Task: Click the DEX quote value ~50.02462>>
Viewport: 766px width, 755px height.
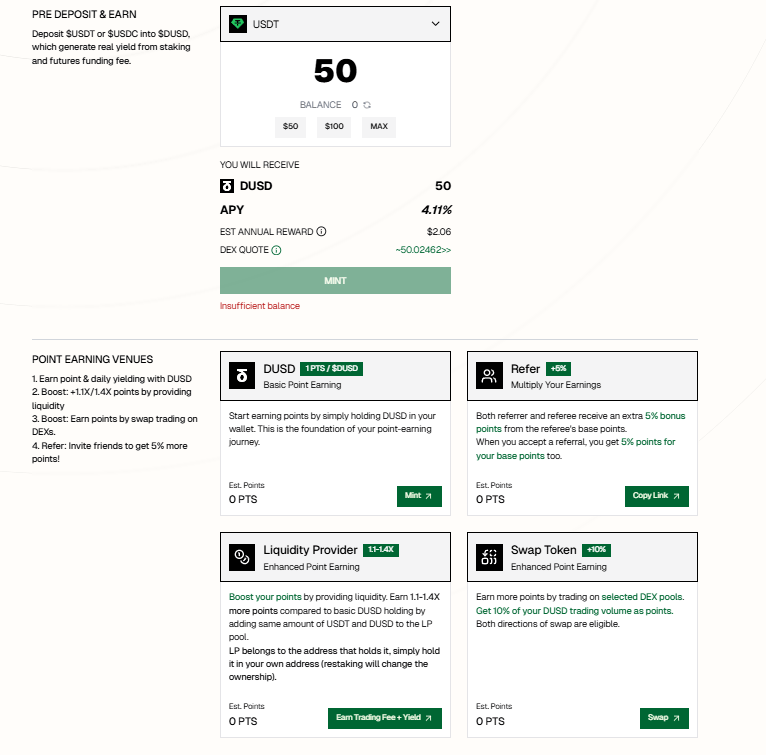Action: coord(422,251)
